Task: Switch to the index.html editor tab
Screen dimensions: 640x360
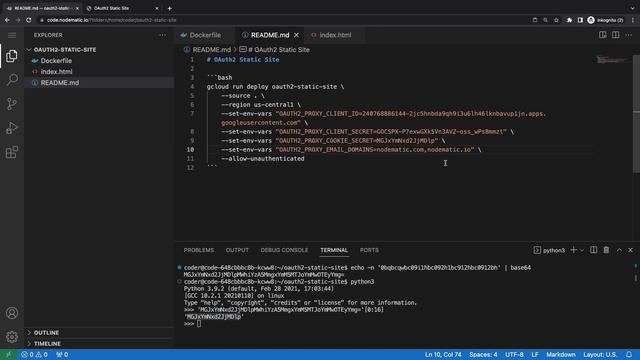Action: coord(335,35)
